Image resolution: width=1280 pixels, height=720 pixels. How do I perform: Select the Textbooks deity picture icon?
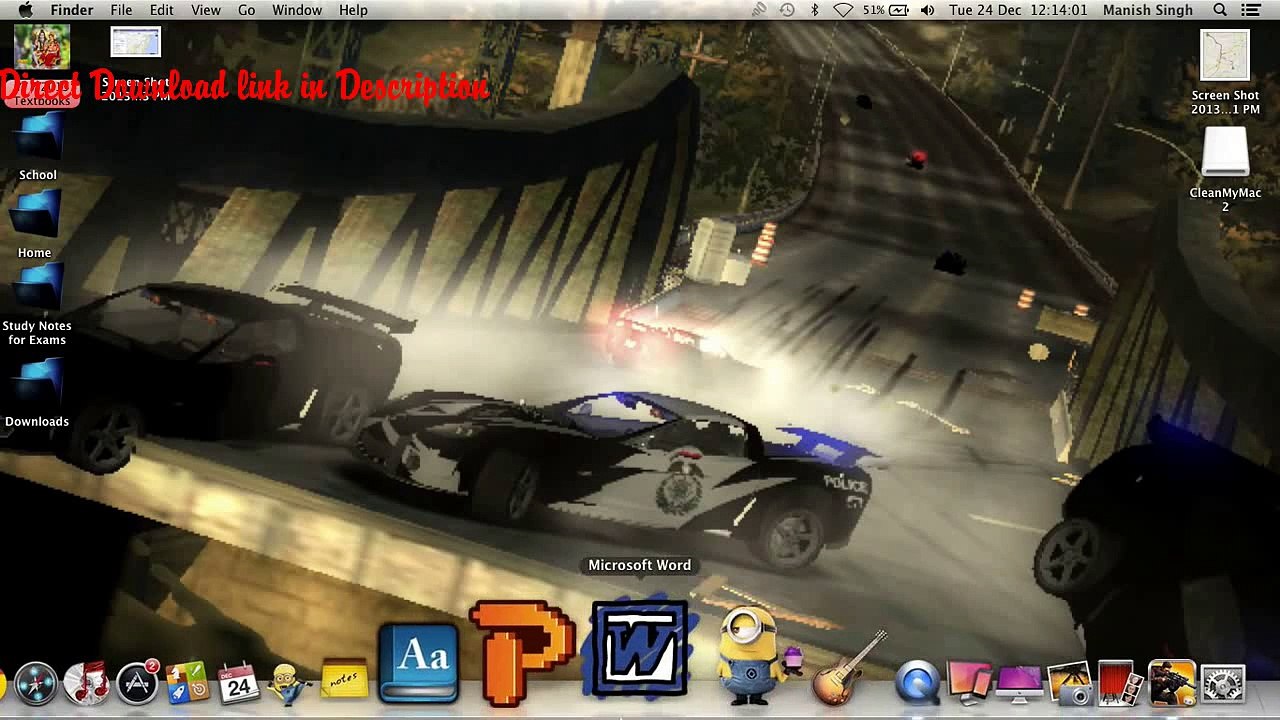tap(42, 47)
